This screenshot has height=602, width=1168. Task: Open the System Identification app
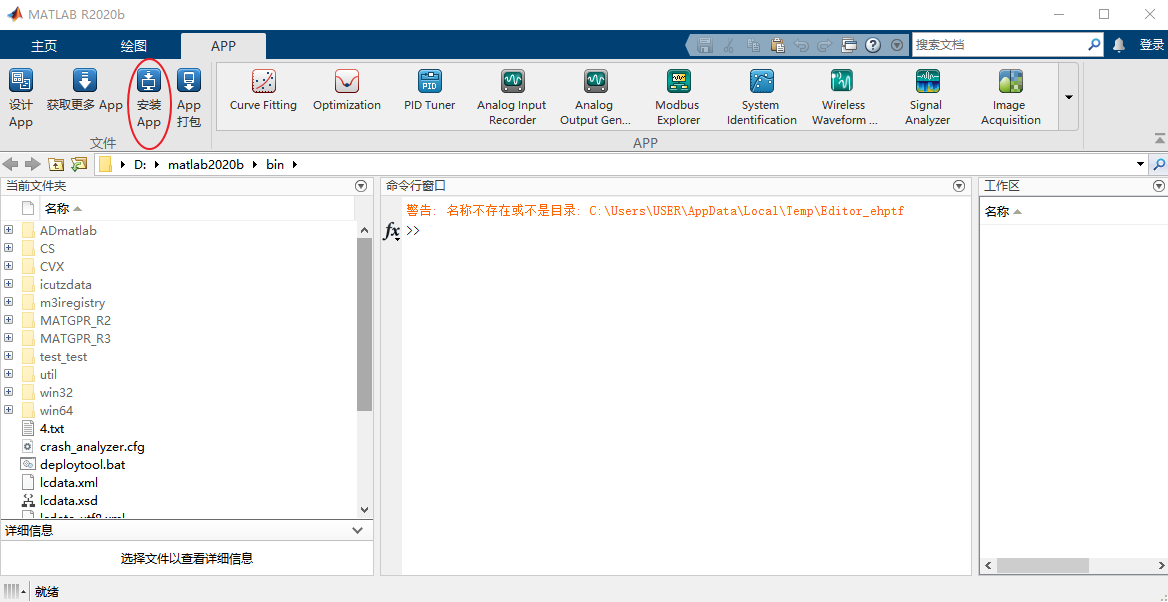pos(761,98)
